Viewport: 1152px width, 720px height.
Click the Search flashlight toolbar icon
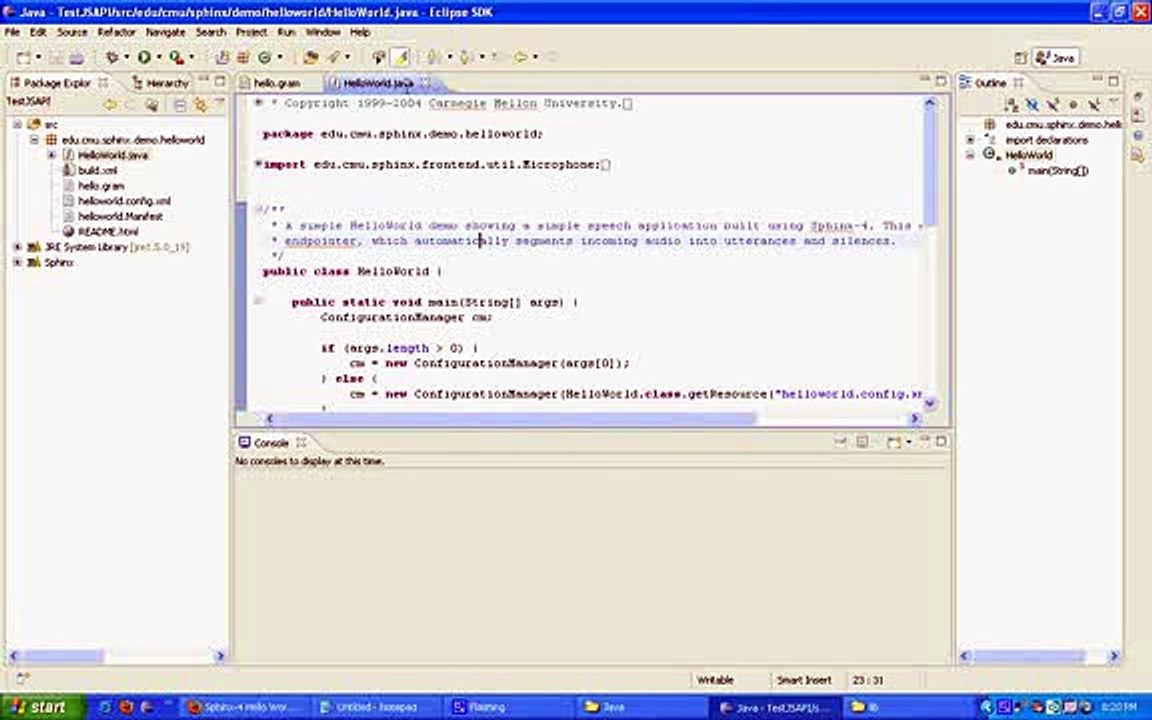334,57
